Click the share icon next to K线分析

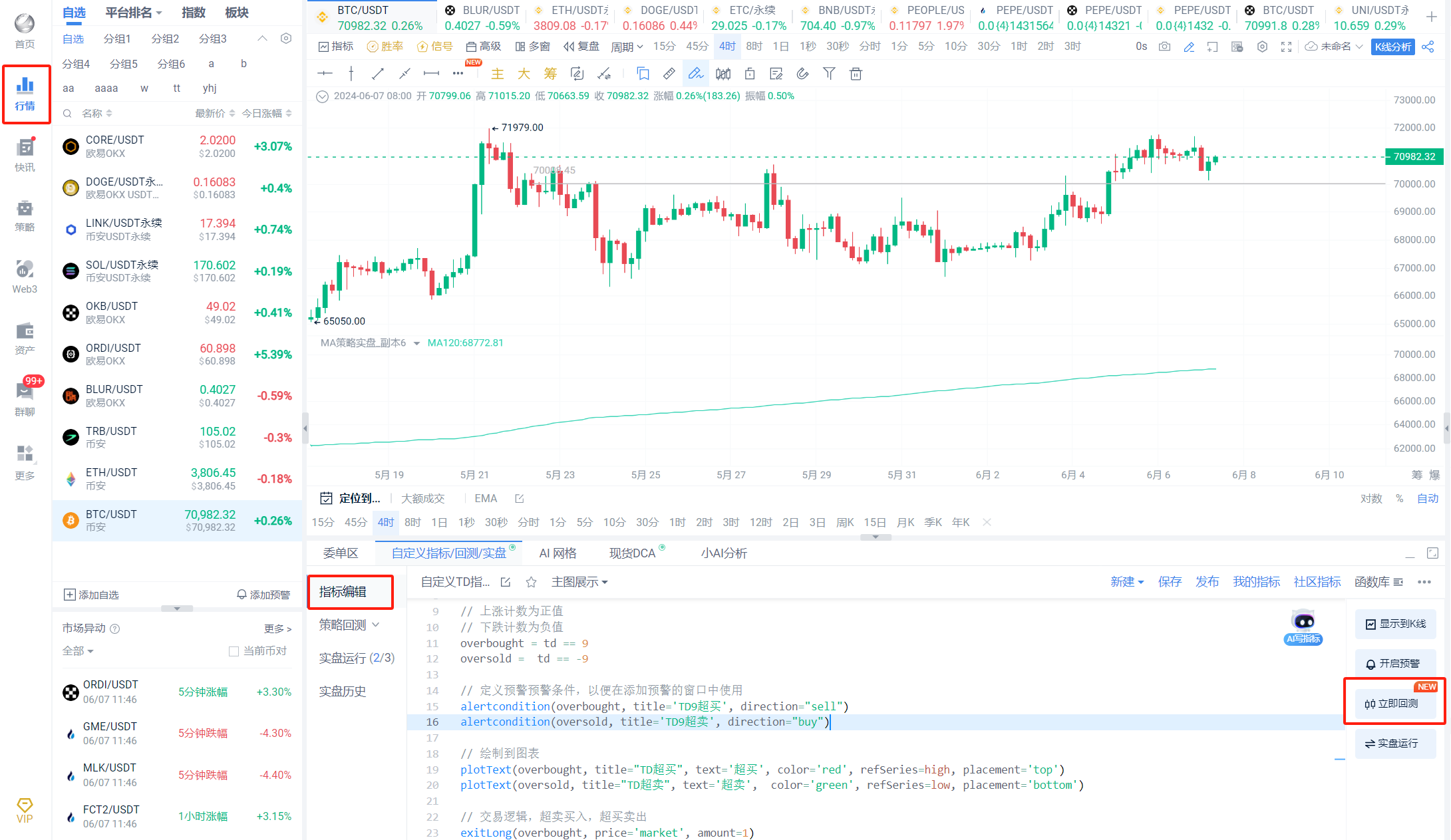click(1428, 47)
